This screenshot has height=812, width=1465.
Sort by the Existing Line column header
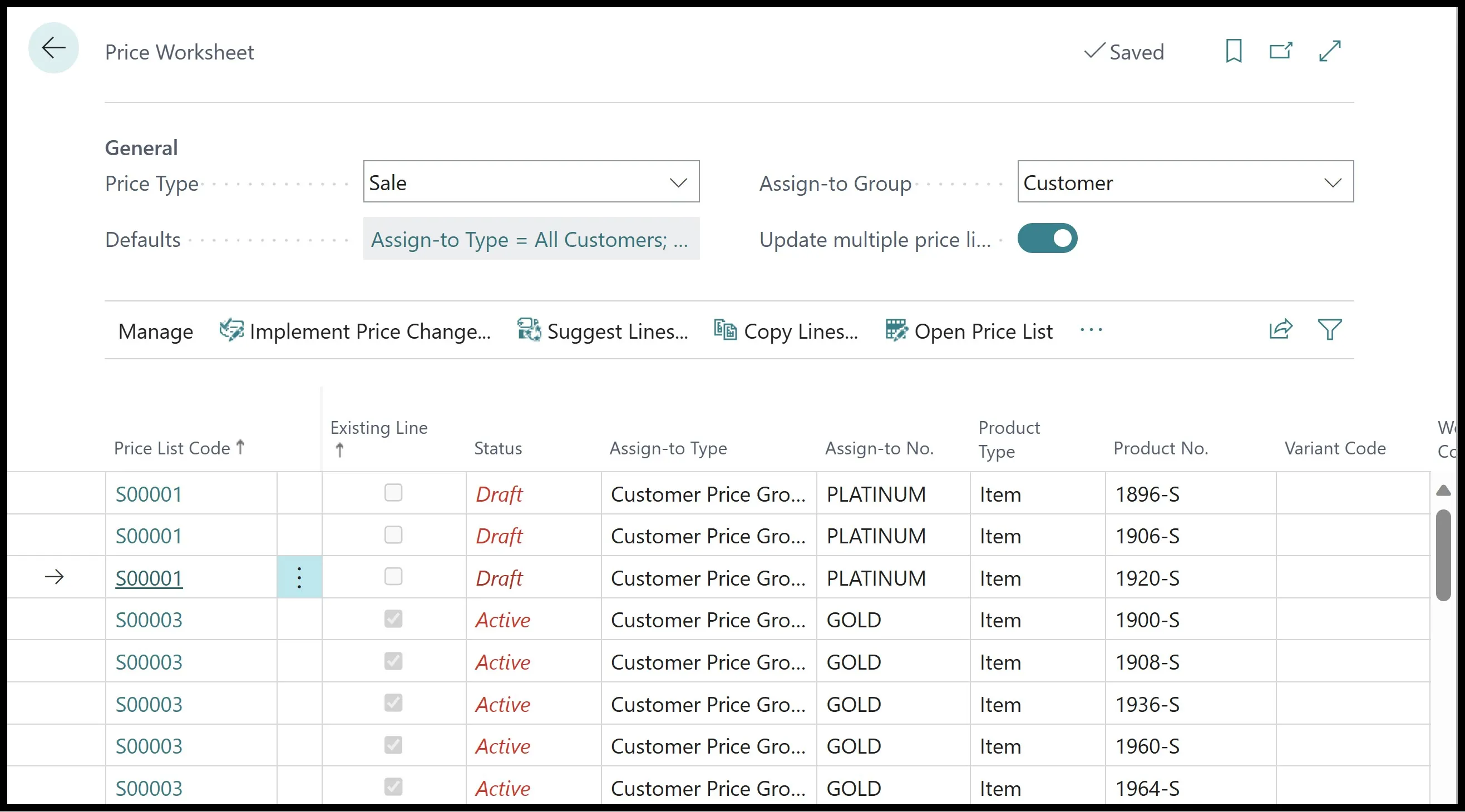click(x=379, y=438)
